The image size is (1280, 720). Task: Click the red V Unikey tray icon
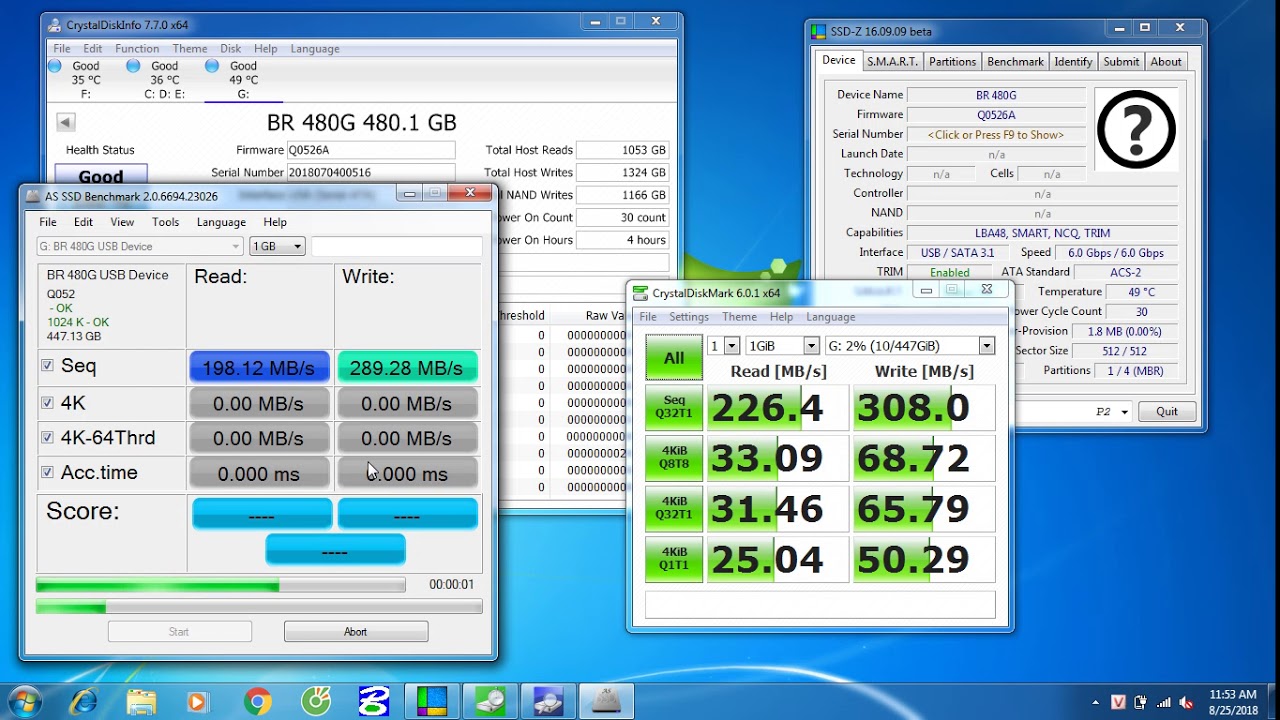(1118, 702)
